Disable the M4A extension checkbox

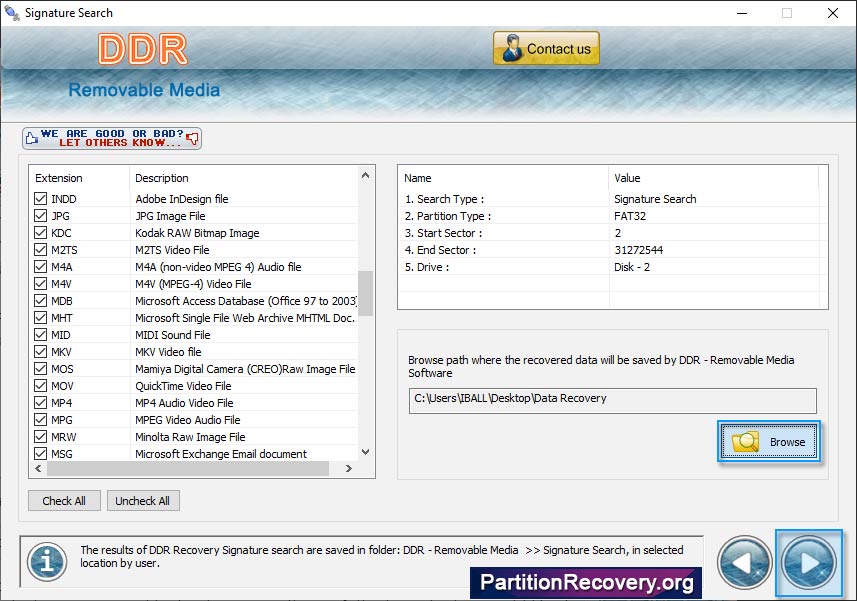(x=40, y=267)
